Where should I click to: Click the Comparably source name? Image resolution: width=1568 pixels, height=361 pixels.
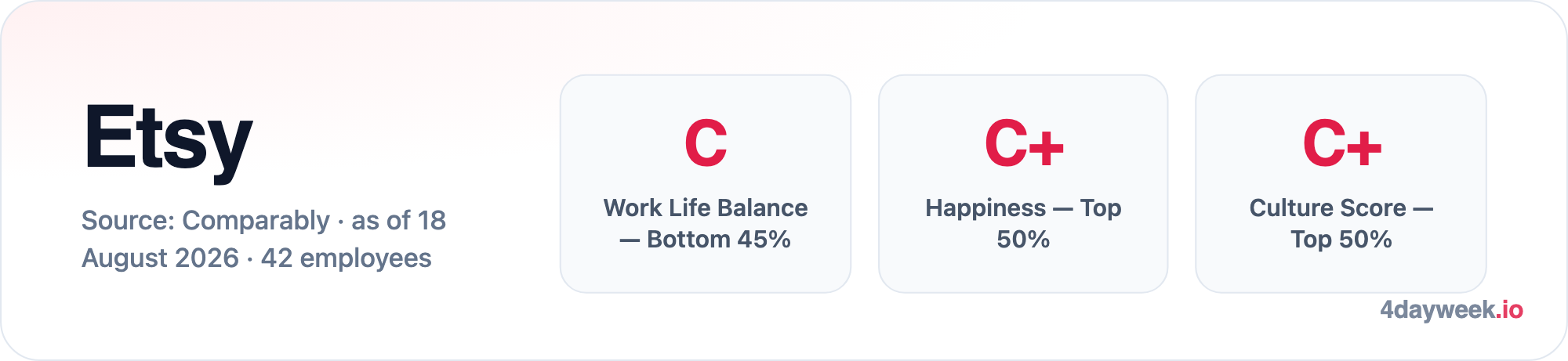pos(256,221)
